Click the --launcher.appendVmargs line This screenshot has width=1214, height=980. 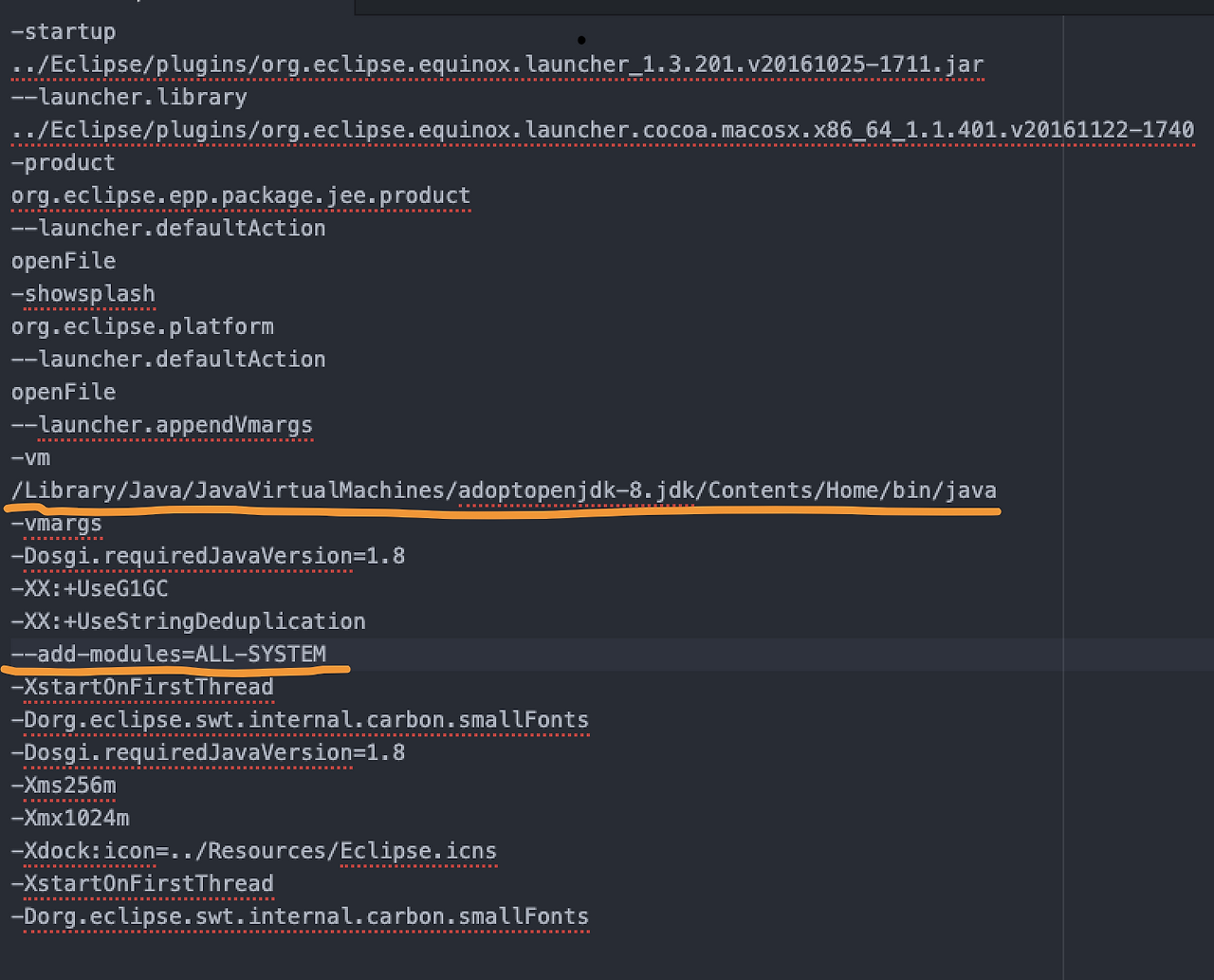[x=162, y=424]
